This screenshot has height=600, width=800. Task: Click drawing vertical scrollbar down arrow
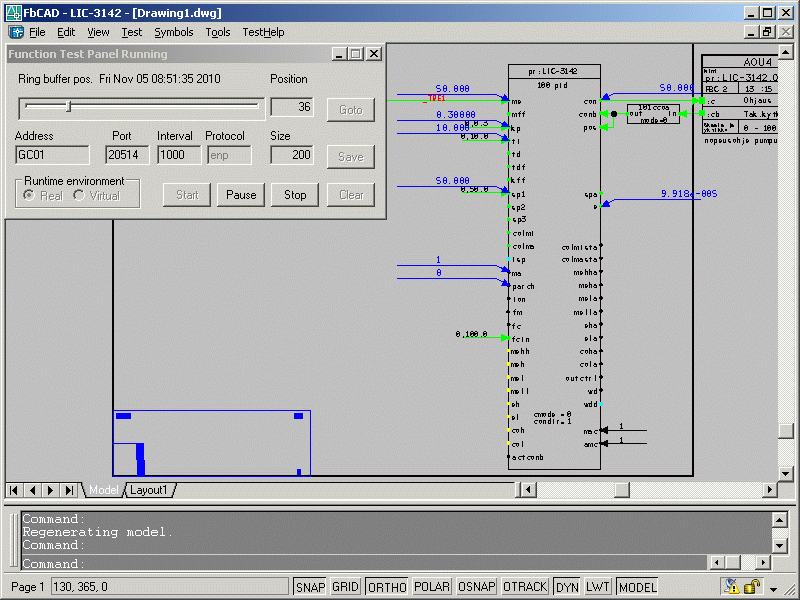pyautogui.click(x=785, y=474)
